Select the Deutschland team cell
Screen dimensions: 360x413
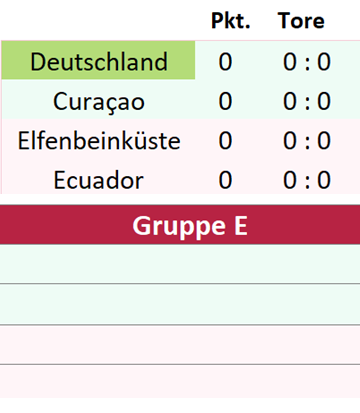coord(98,60)
